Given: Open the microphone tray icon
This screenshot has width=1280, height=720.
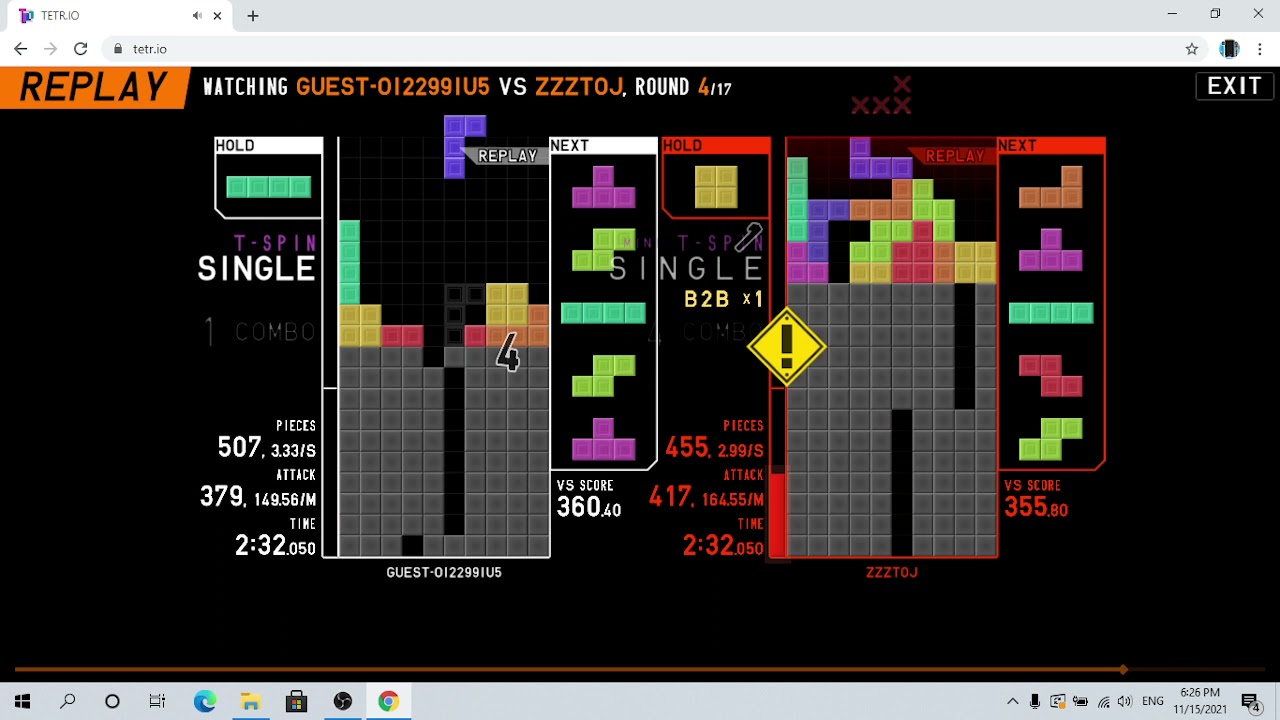Looking at the screenshot, I should [1035, 701].
